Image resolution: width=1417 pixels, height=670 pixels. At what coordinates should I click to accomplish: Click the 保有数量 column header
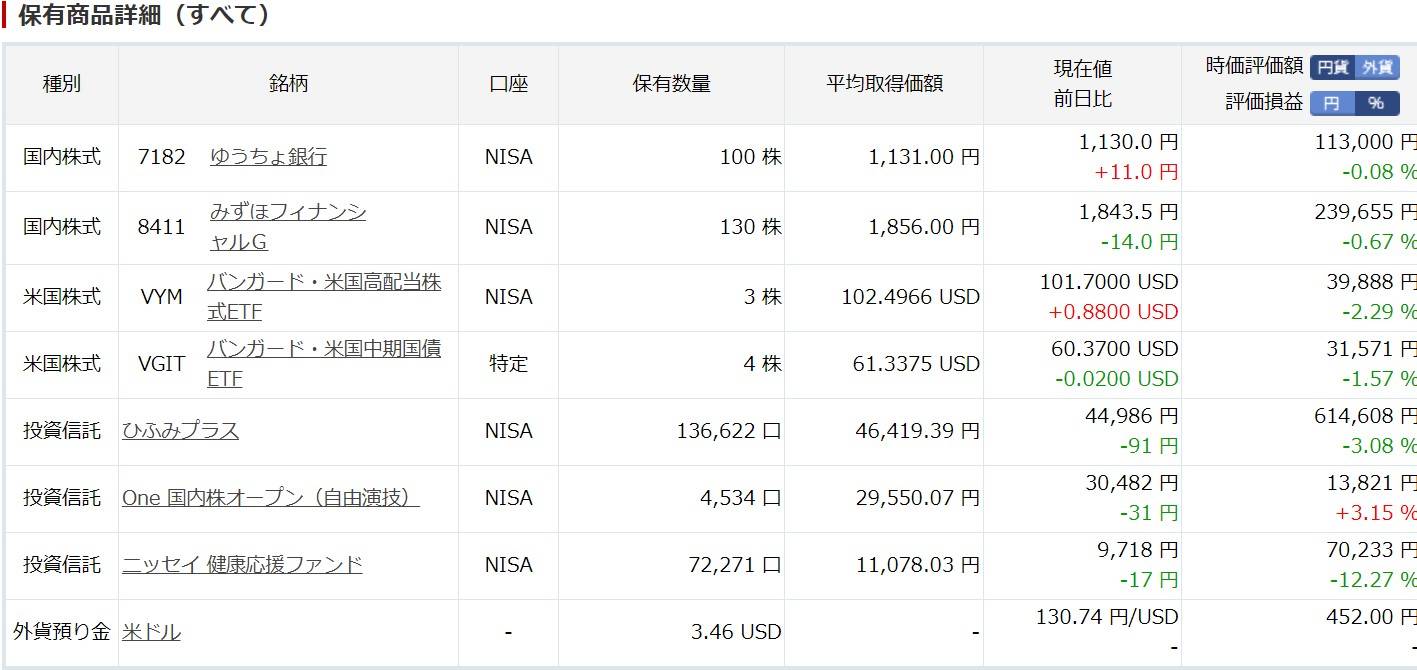(672, 84)
